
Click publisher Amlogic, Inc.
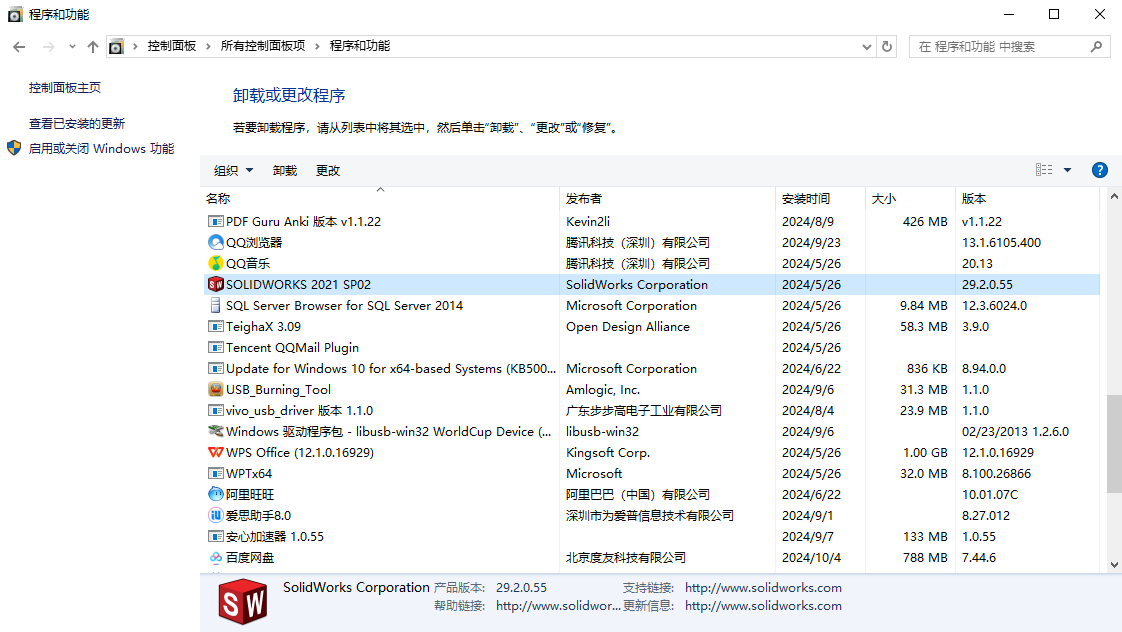[603, 389]
